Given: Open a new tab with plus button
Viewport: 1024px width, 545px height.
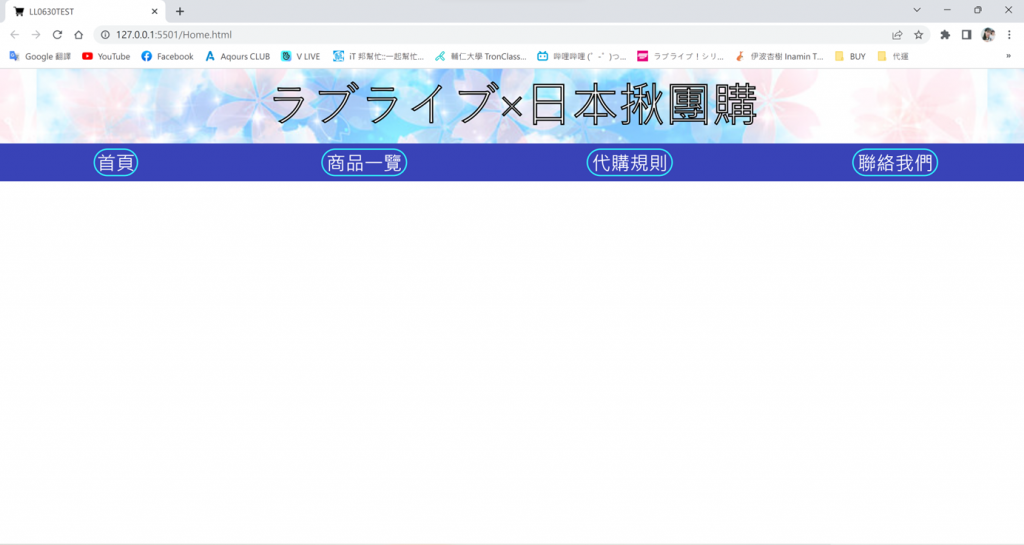Looking at the screenshot, I should coord(180,11).
